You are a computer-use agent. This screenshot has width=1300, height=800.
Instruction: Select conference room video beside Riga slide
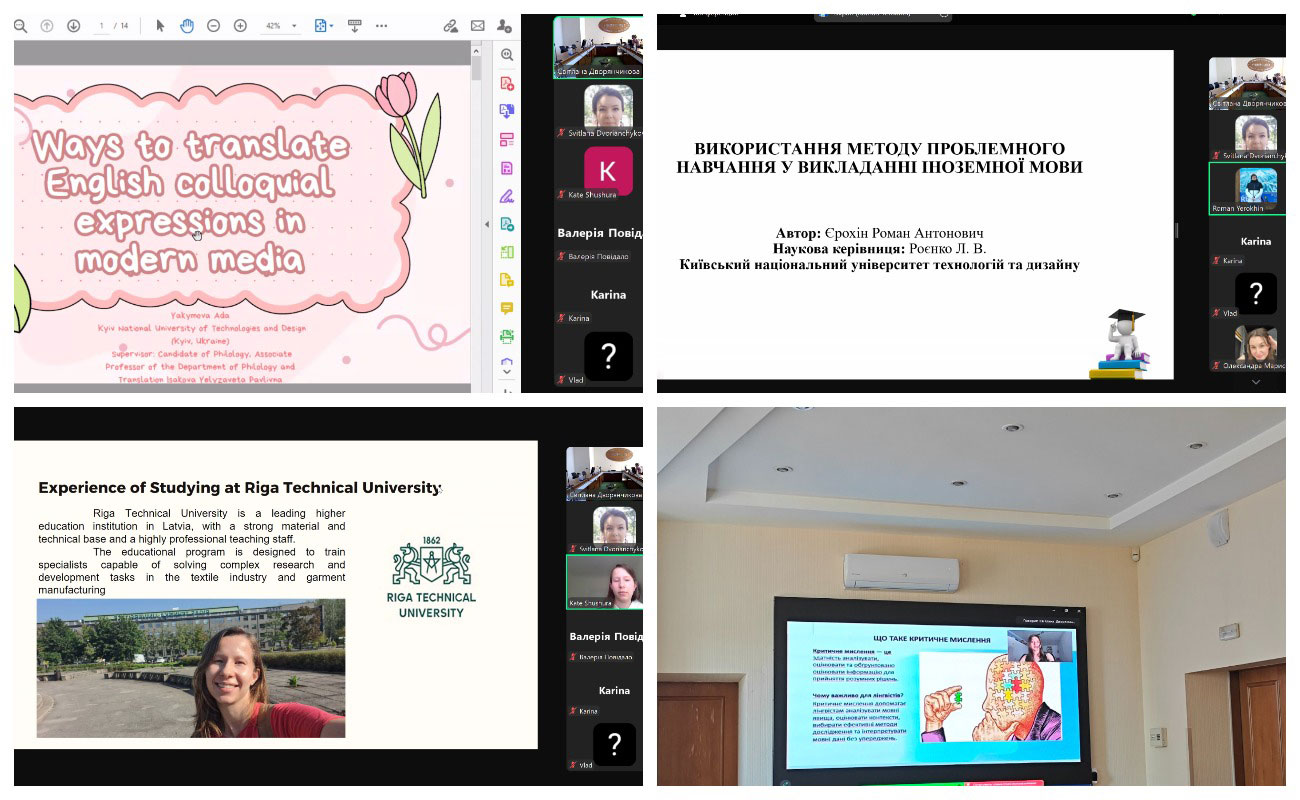[604, 473]
